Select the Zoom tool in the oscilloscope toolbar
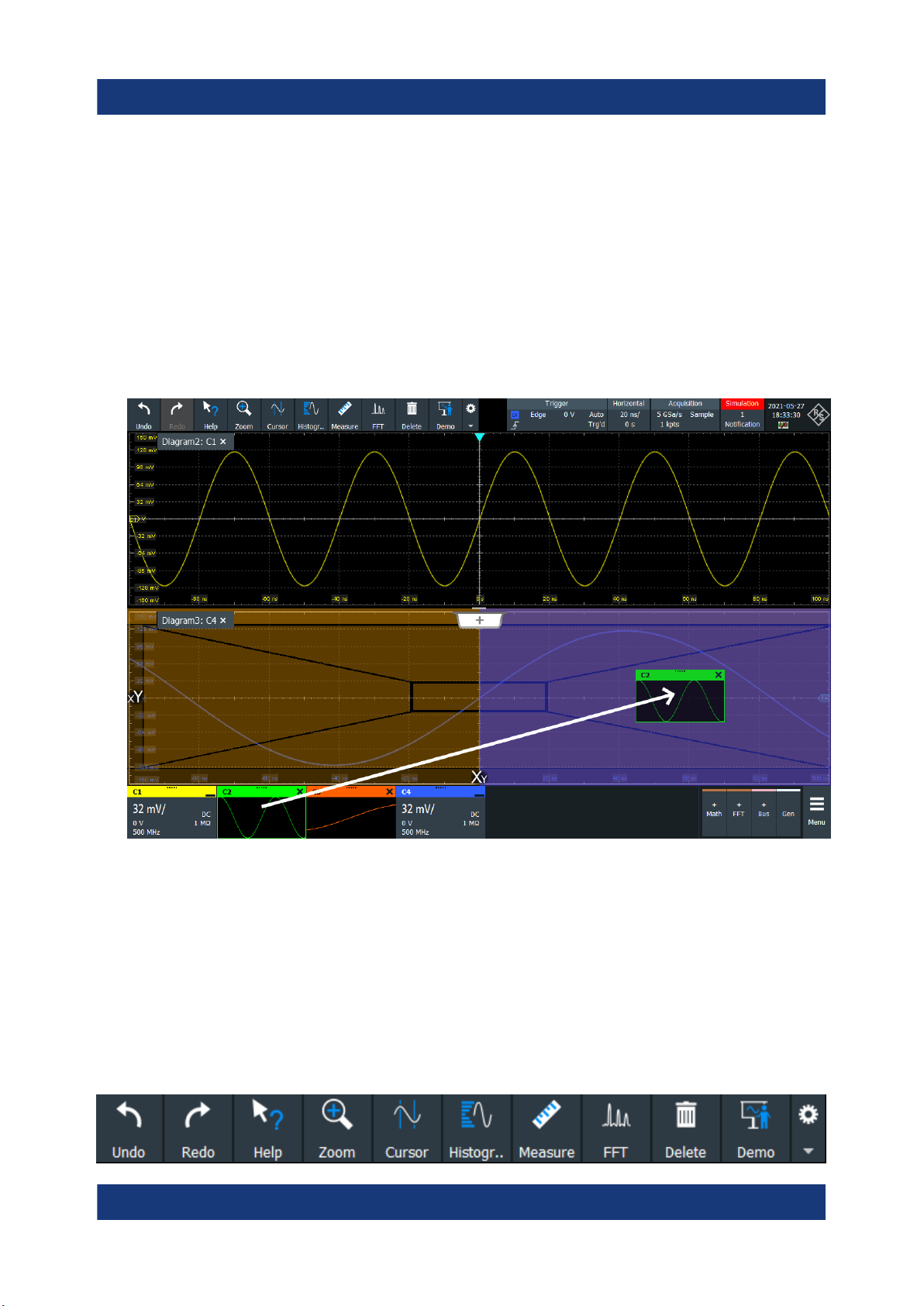924x1306 pixels. click(244, 415)
